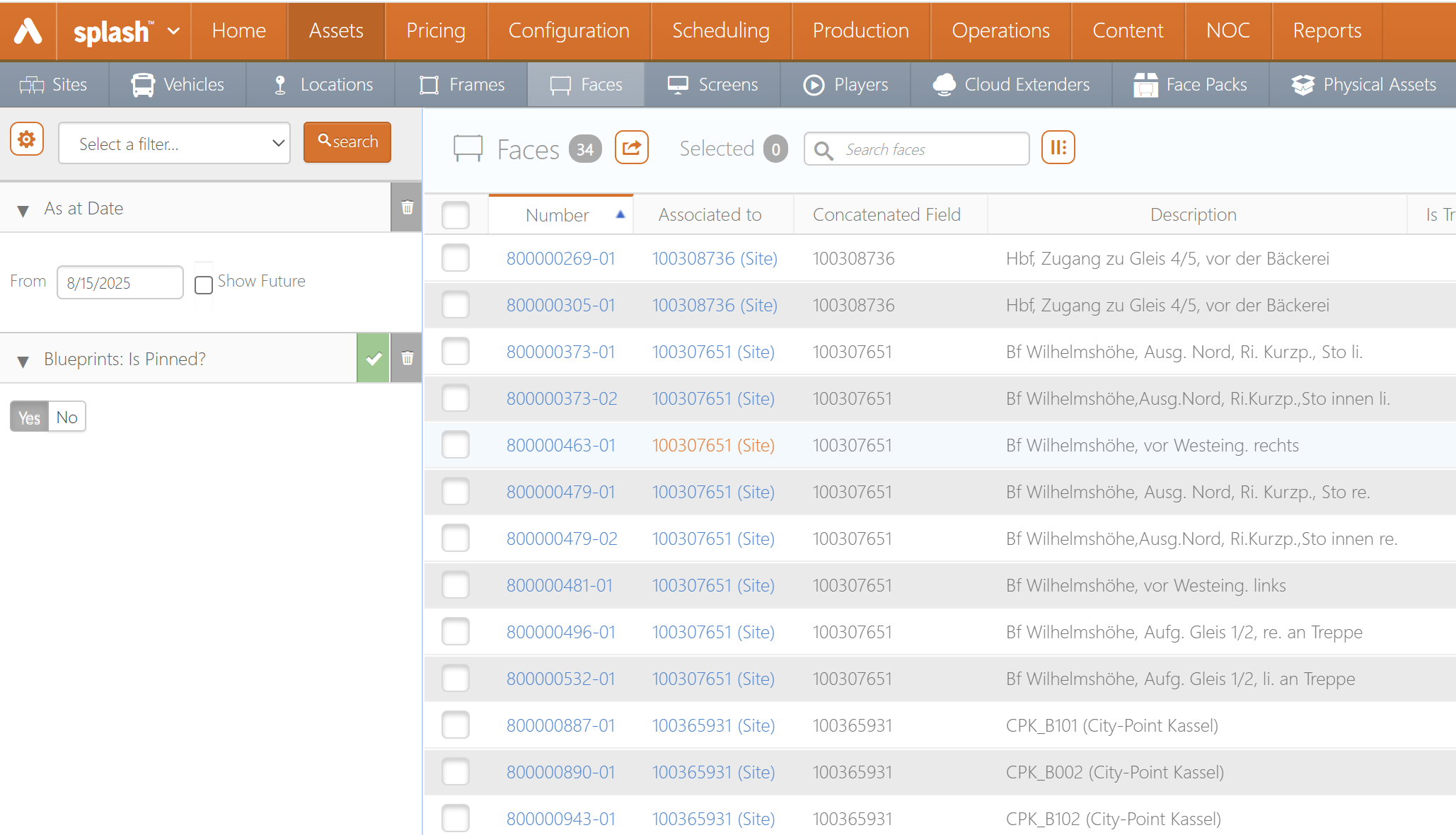Check the row for 800000269-01
The height and width of the screenshot is (835, 1456).
point(456,258)
